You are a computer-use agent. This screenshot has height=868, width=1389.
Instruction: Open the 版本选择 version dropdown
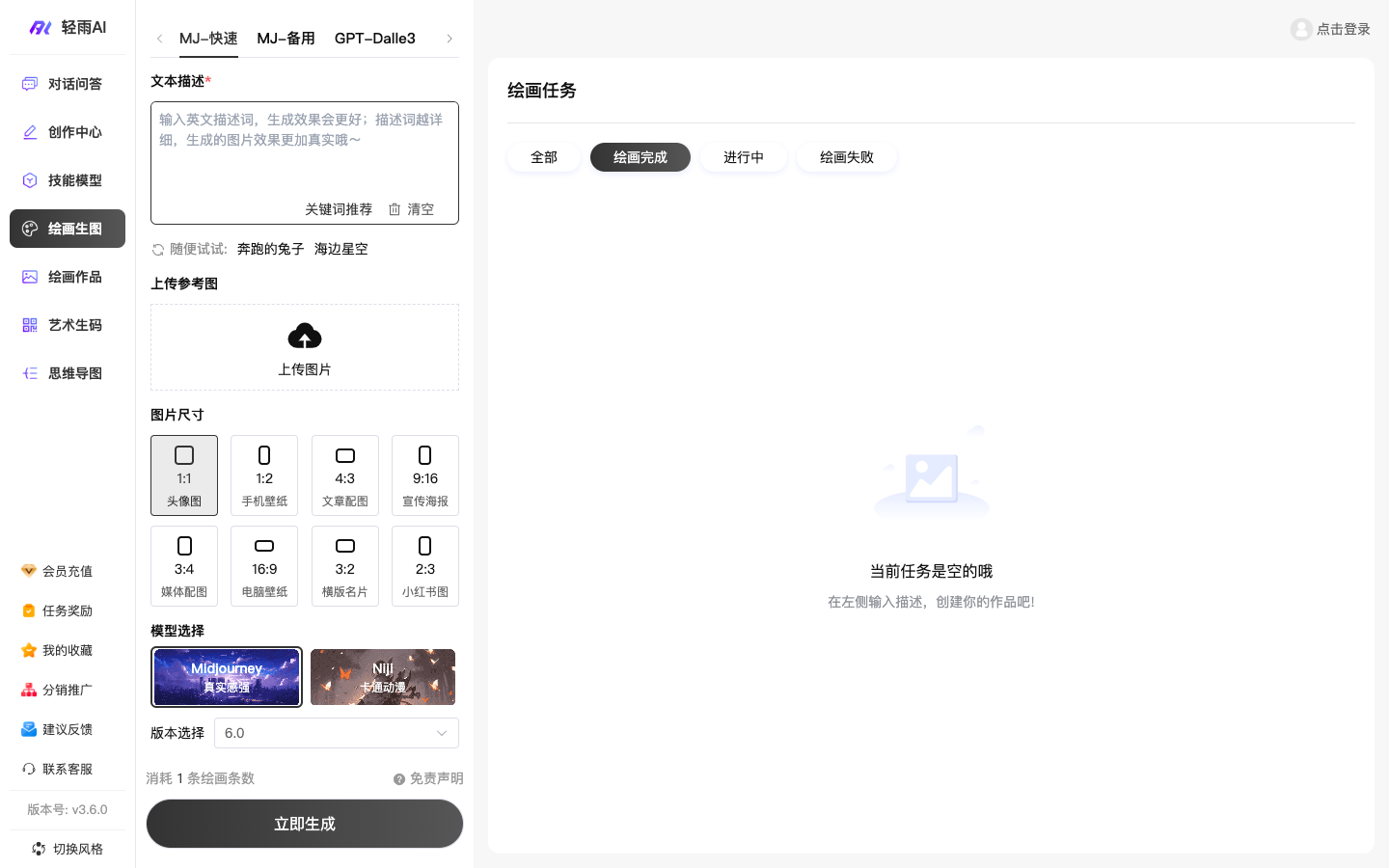[336, 733]
